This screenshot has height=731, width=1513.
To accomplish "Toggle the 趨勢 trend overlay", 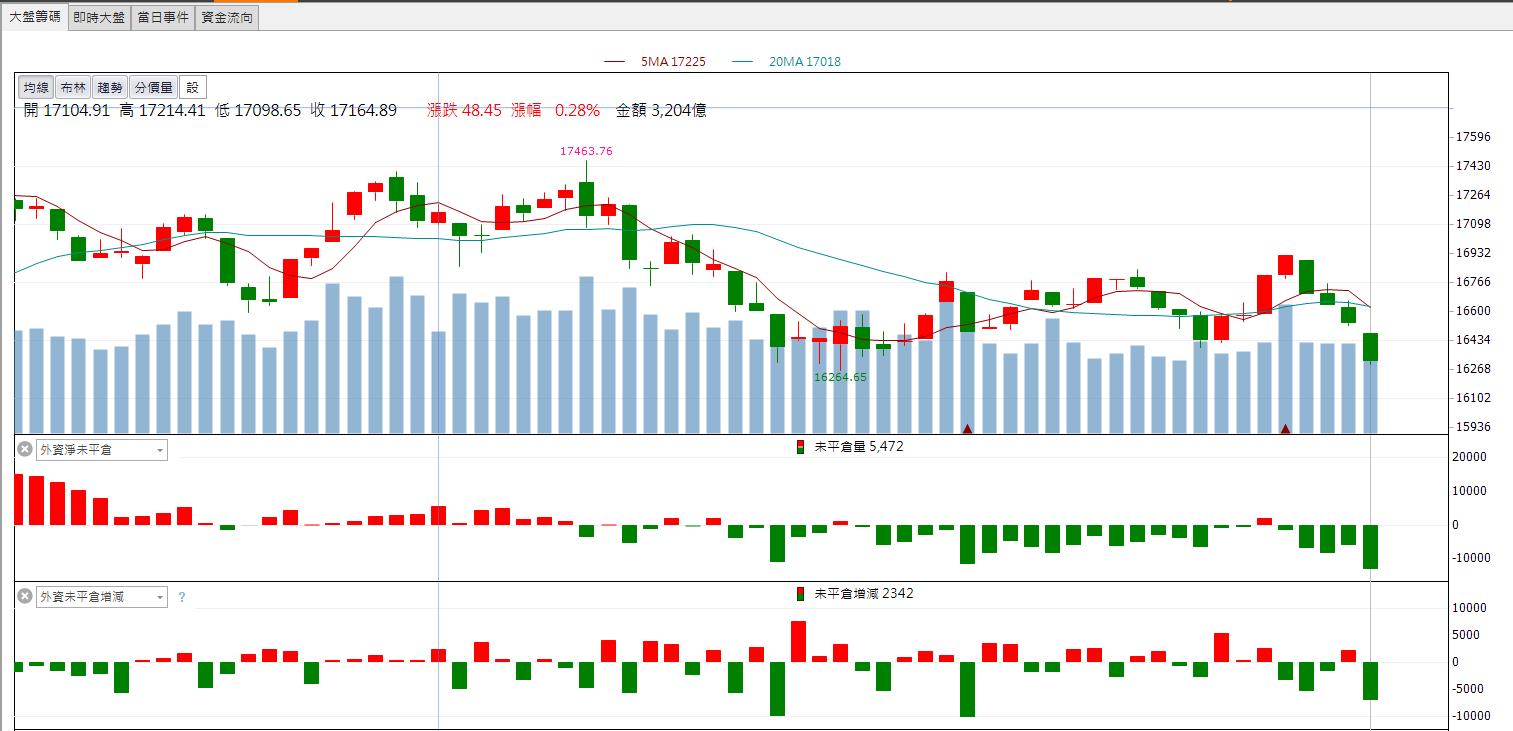I will (110, 88).
